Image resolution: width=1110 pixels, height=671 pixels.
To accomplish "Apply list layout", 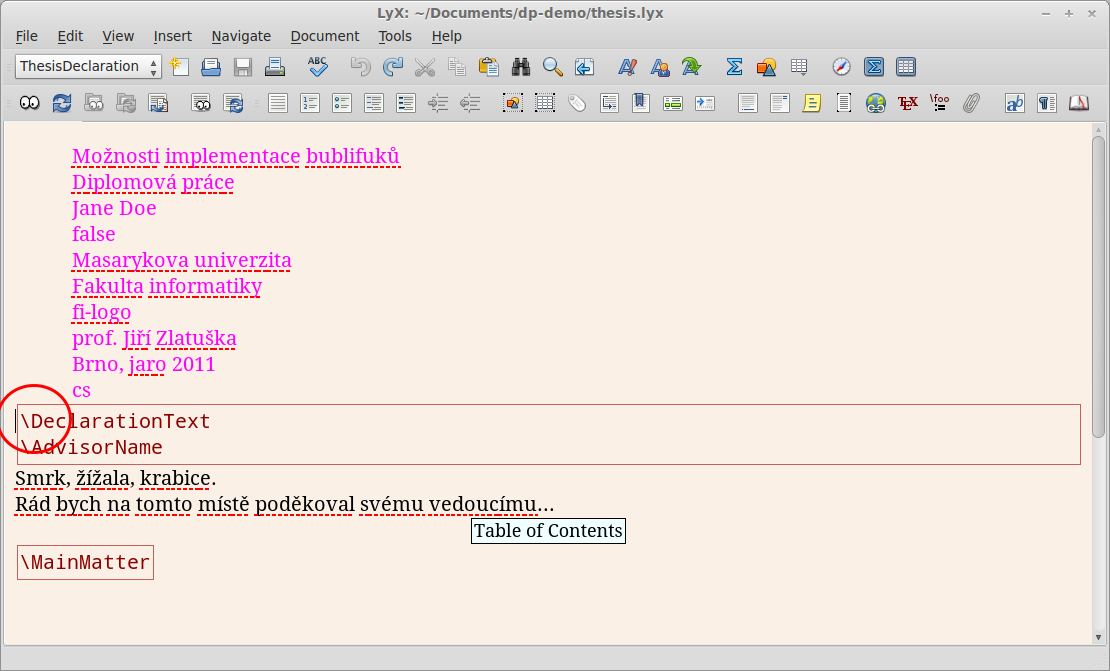I will point(374,103).
